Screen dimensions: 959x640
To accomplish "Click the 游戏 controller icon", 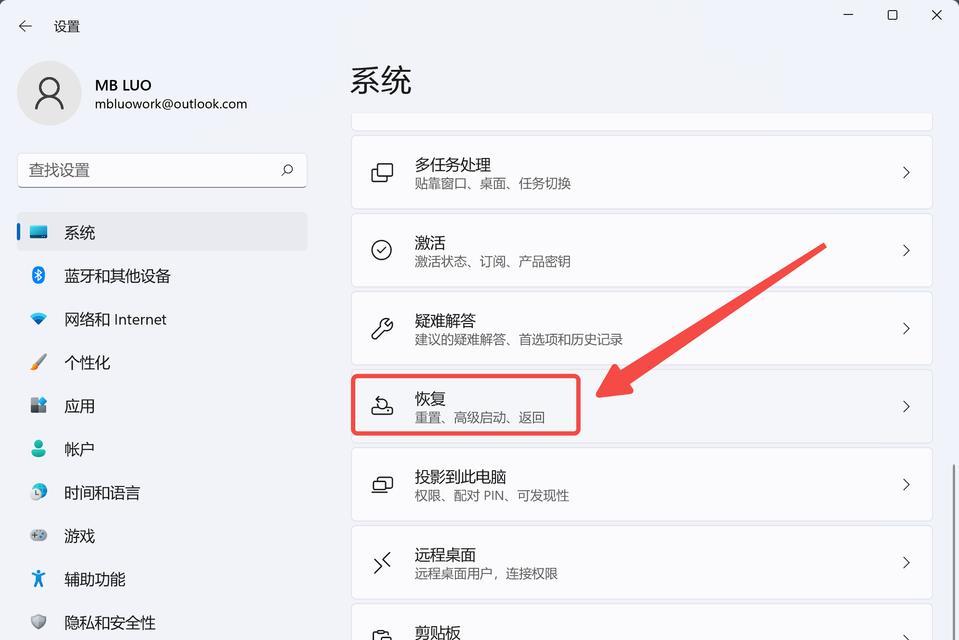I will tap(39, 535).
